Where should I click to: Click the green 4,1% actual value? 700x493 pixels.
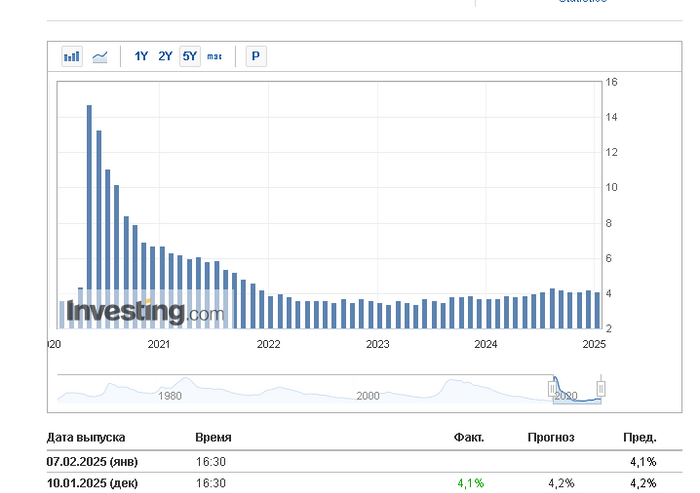pos(470,483)
